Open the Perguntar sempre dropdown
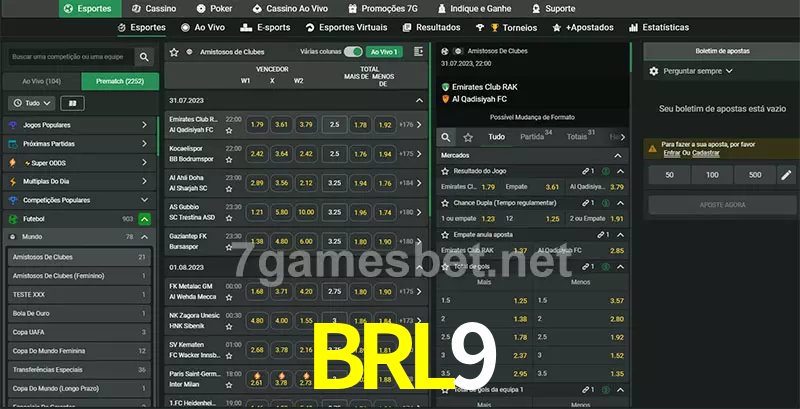Image resolution: width=800 pixels, height=409 pixels. pyautogui.click(x=698, y=71)
